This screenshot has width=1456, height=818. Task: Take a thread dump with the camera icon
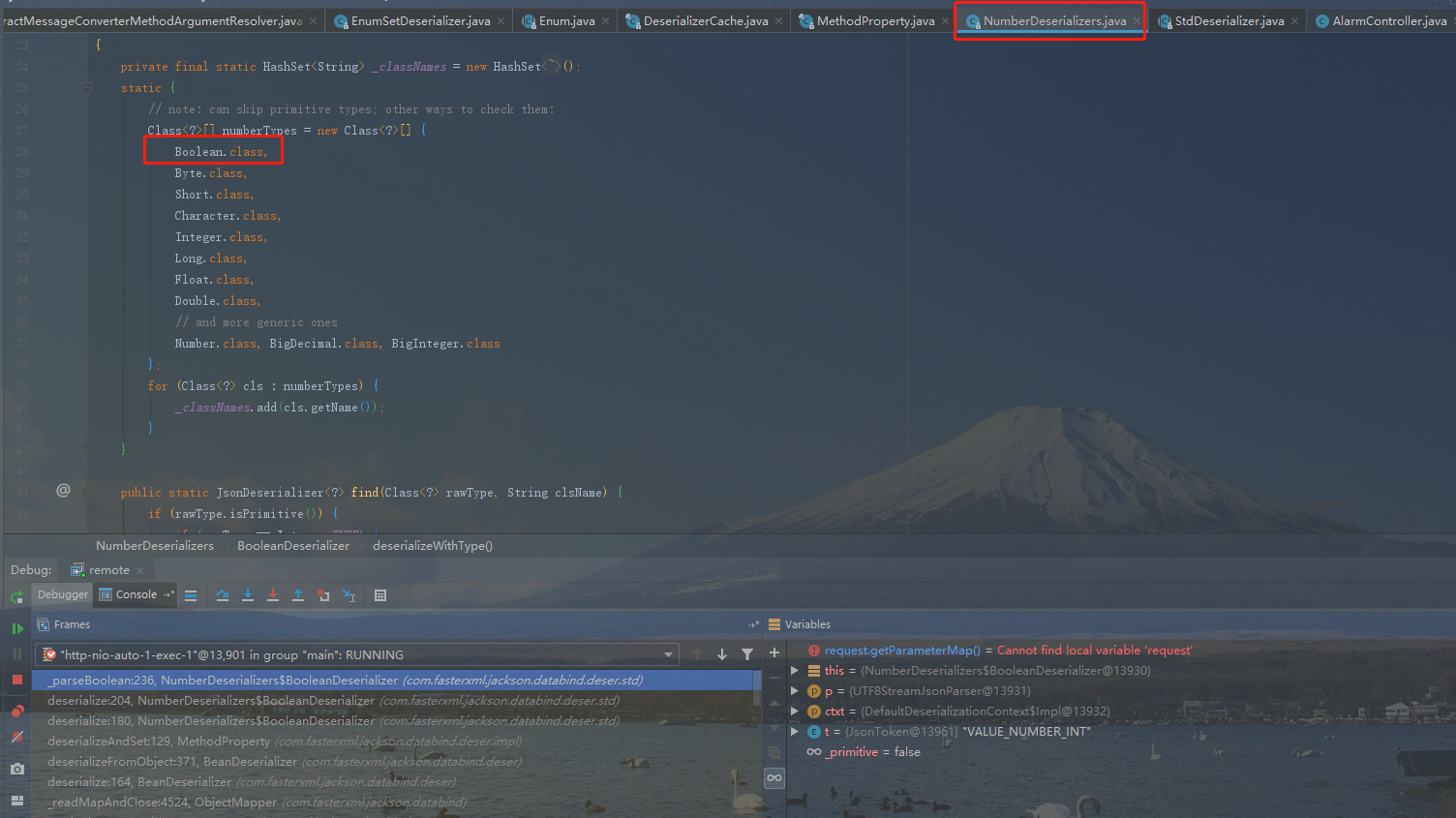pyautogui.click(x=17, y=769)
